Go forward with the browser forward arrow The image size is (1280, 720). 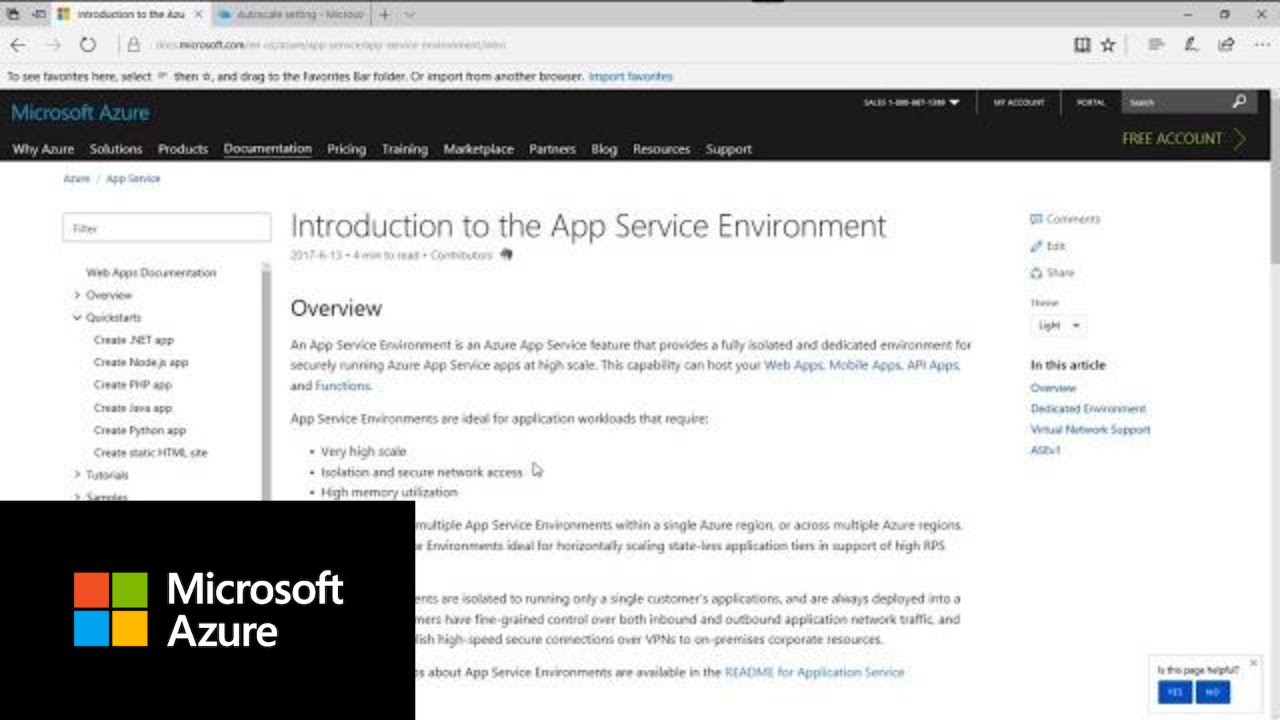click(x=53, y=45)
